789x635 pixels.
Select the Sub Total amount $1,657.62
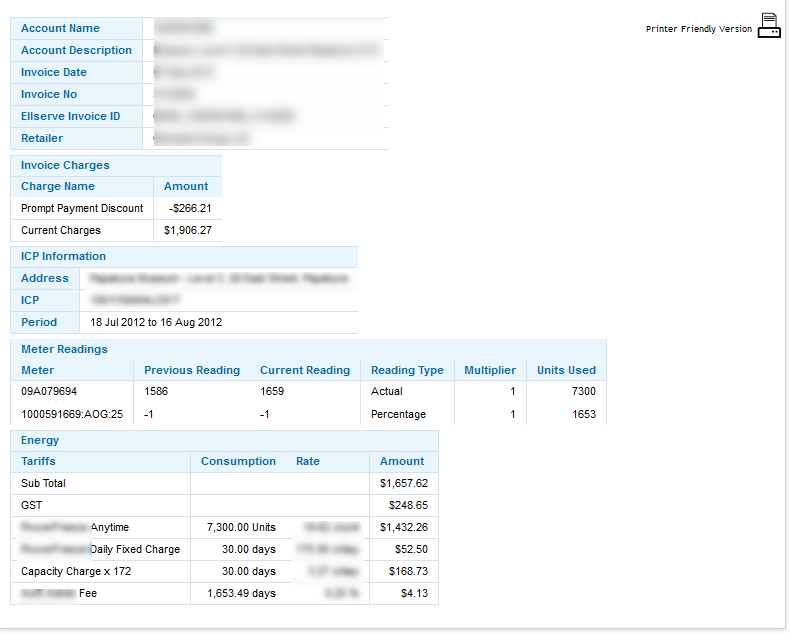tap(403, 483)
